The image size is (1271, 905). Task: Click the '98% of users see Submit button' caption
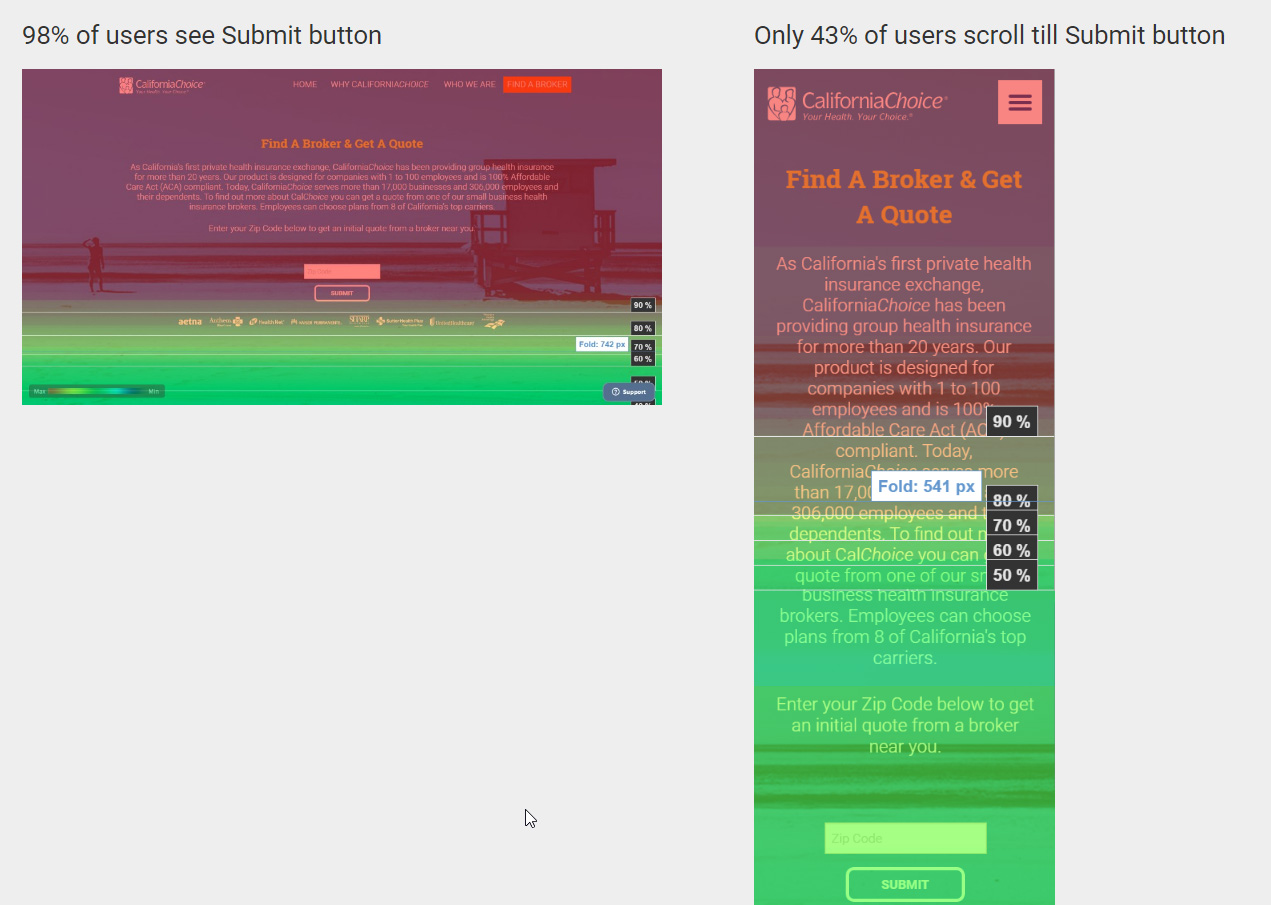[202, 36]
